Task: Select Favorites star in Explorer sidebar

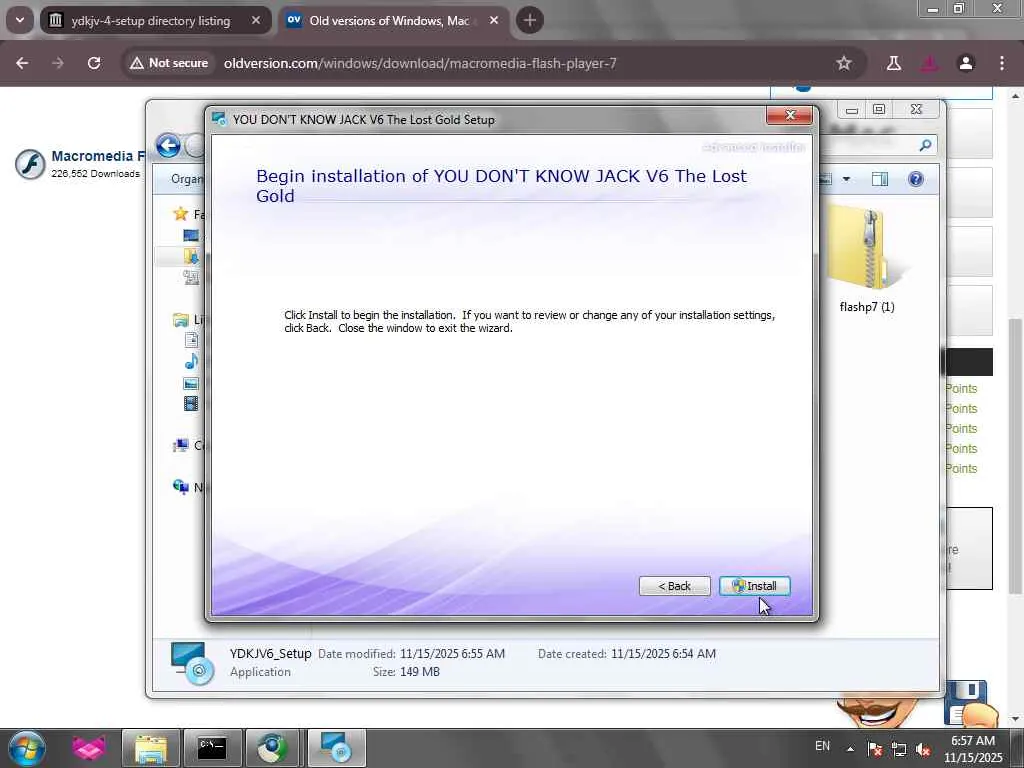Action: pos(180,214)
